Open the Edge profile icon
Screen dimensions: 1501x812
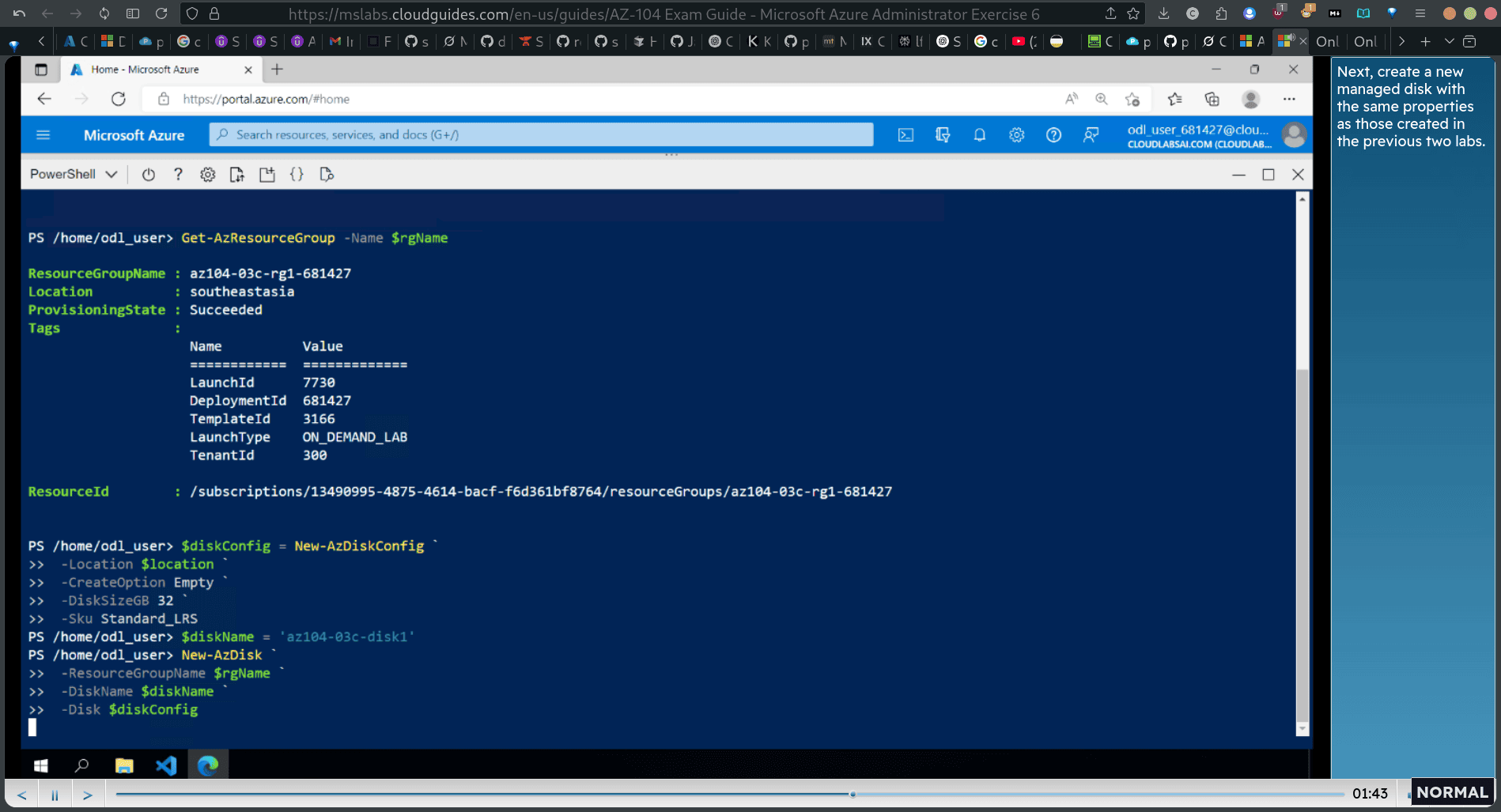[1250, 99]
